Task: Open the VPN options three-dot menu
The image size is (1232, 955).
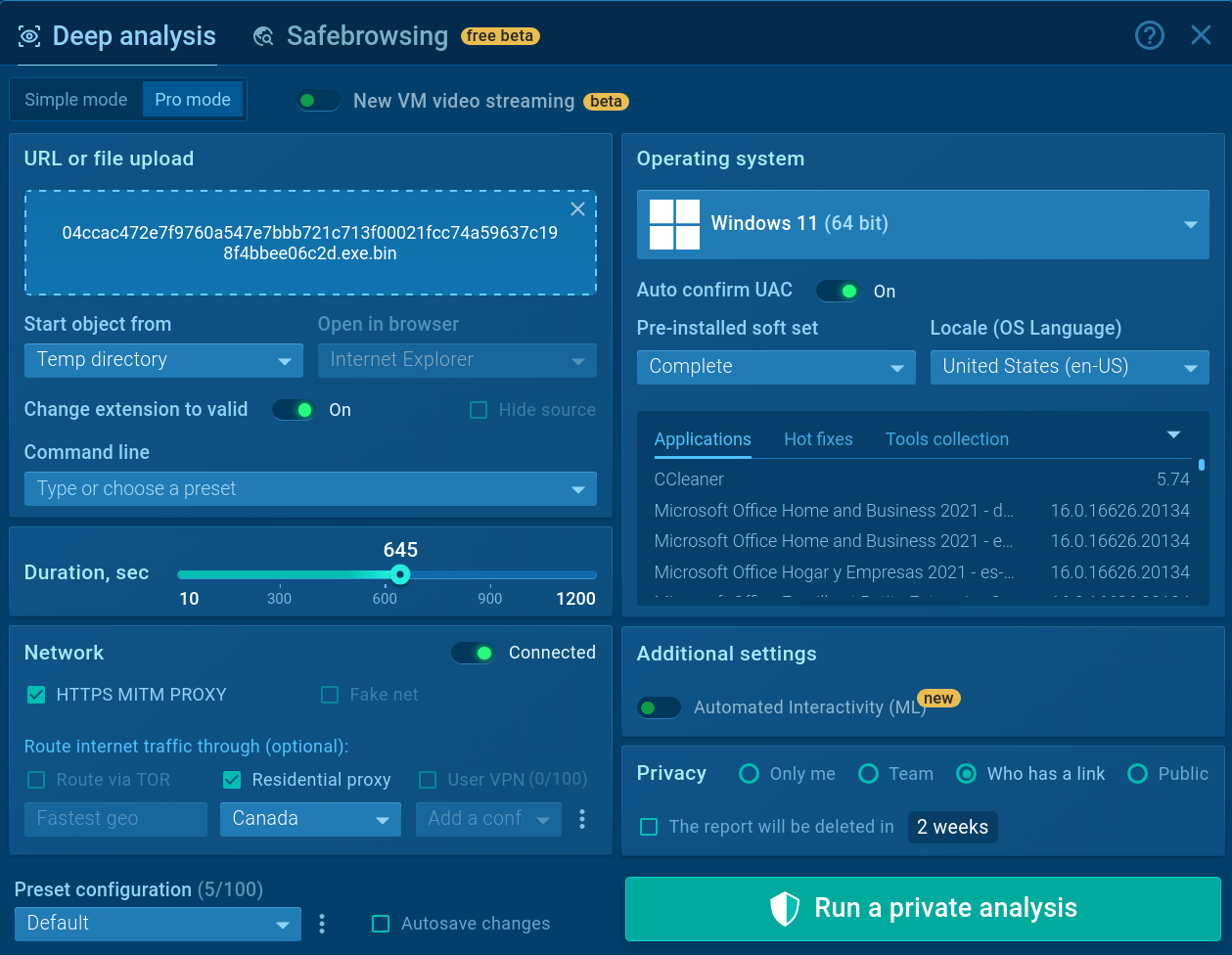Action: pyautogui.click(x=582, y=819)
